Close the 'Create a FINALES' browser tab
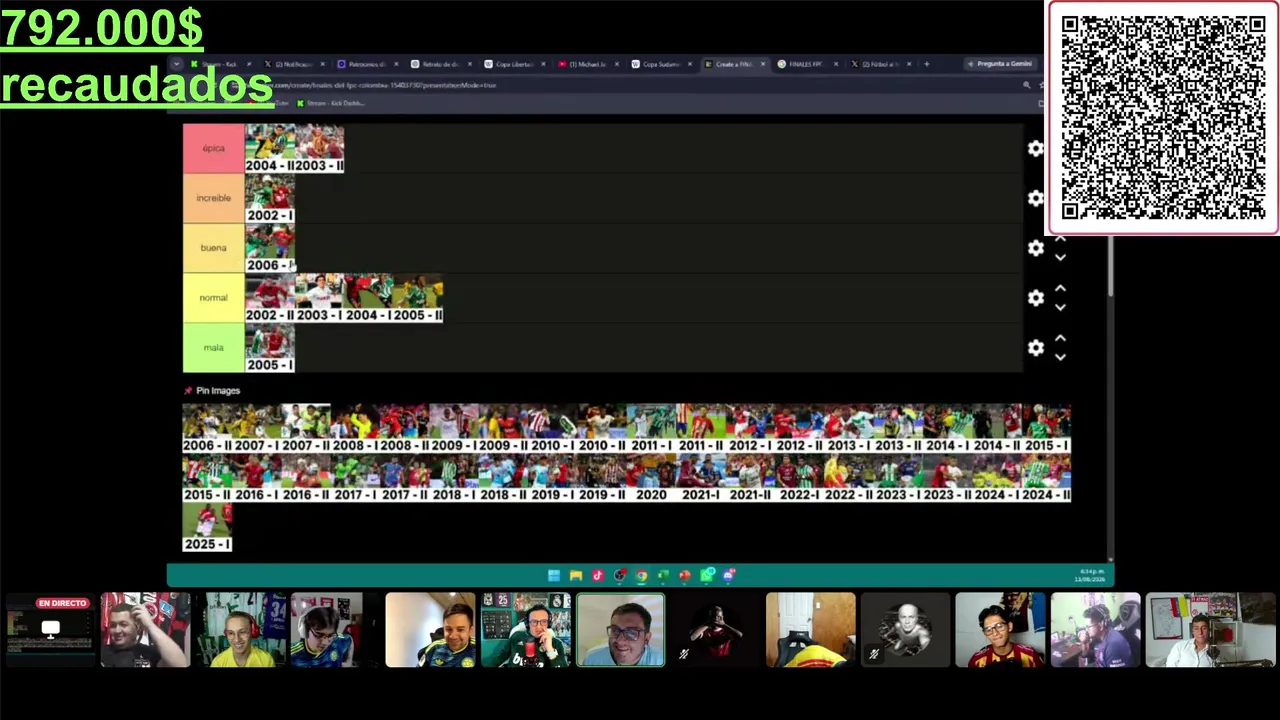This screenshot has width=1280, height=720. point(763,64)
